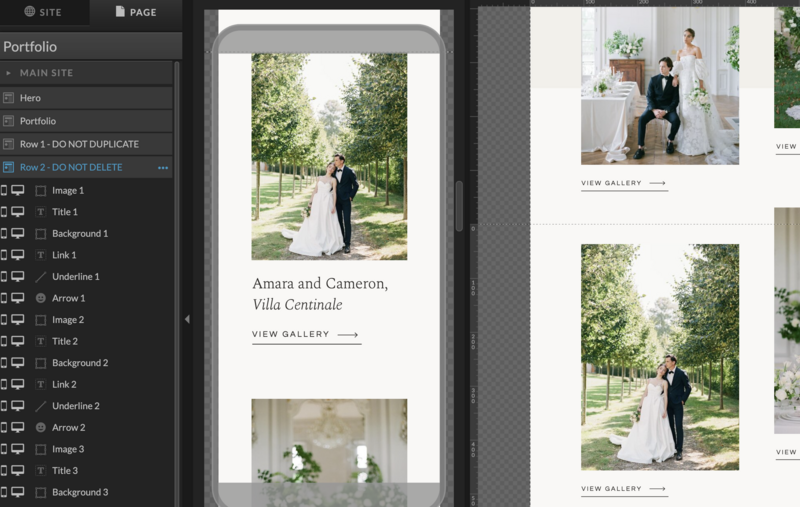Click the text icon next to Title 1
The height and width of the screenshot is (507, 800).
pyautogui.click(x=41, y=212)
